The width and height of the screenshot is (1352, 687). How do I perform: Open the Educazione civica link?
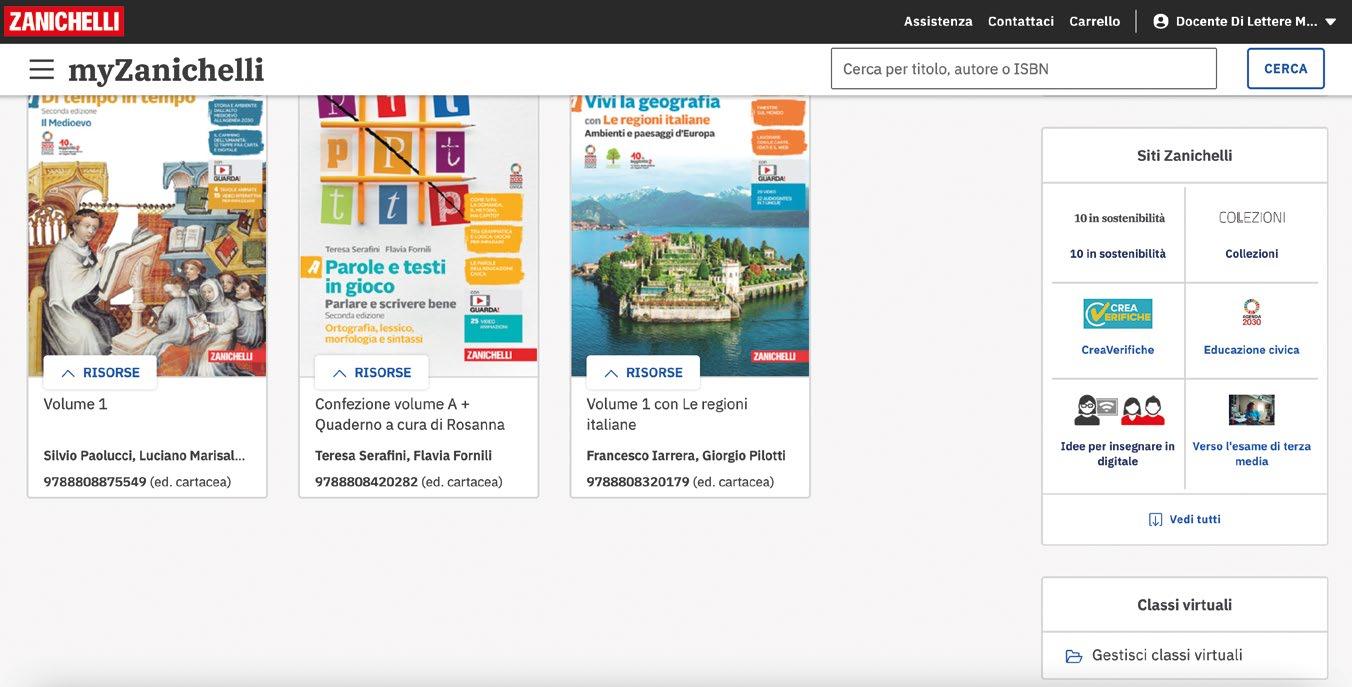[x=1252, y=350]
